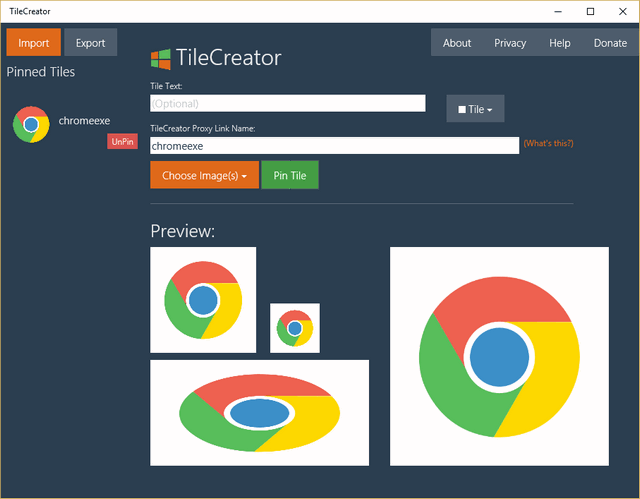Select the chromeexe pinned tile icon

(31, 124)
